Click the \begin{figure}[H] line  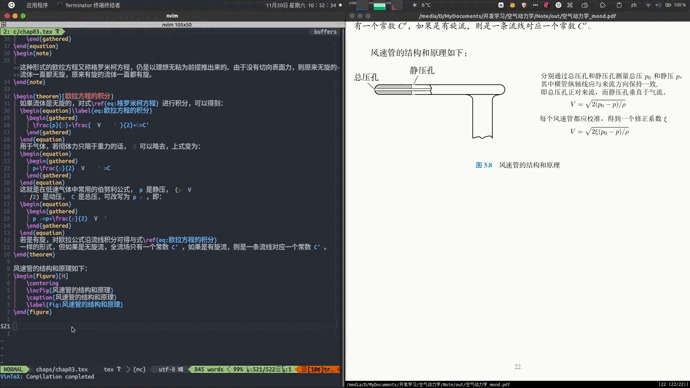pyautogui.click(x=41, y=276)
